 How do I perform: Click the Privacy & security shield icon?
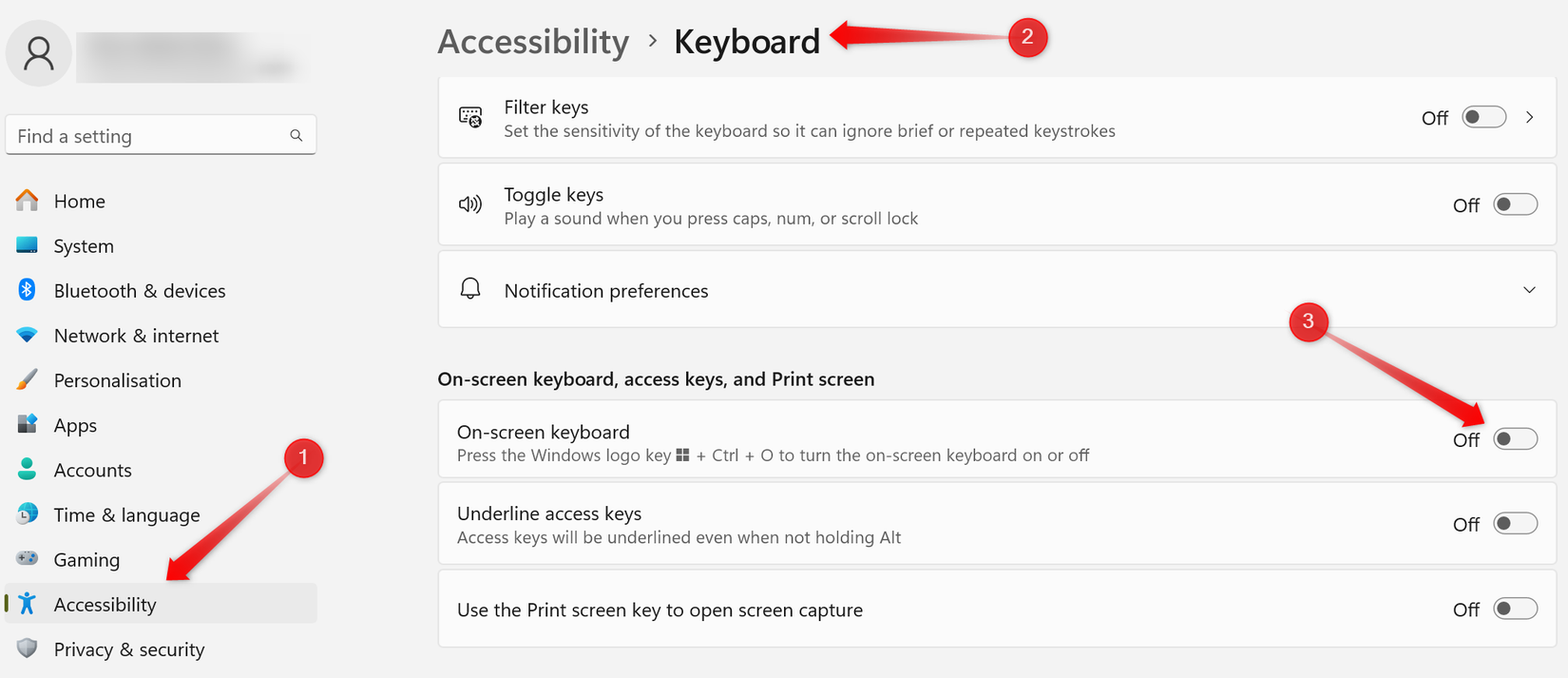pos(26,649)
